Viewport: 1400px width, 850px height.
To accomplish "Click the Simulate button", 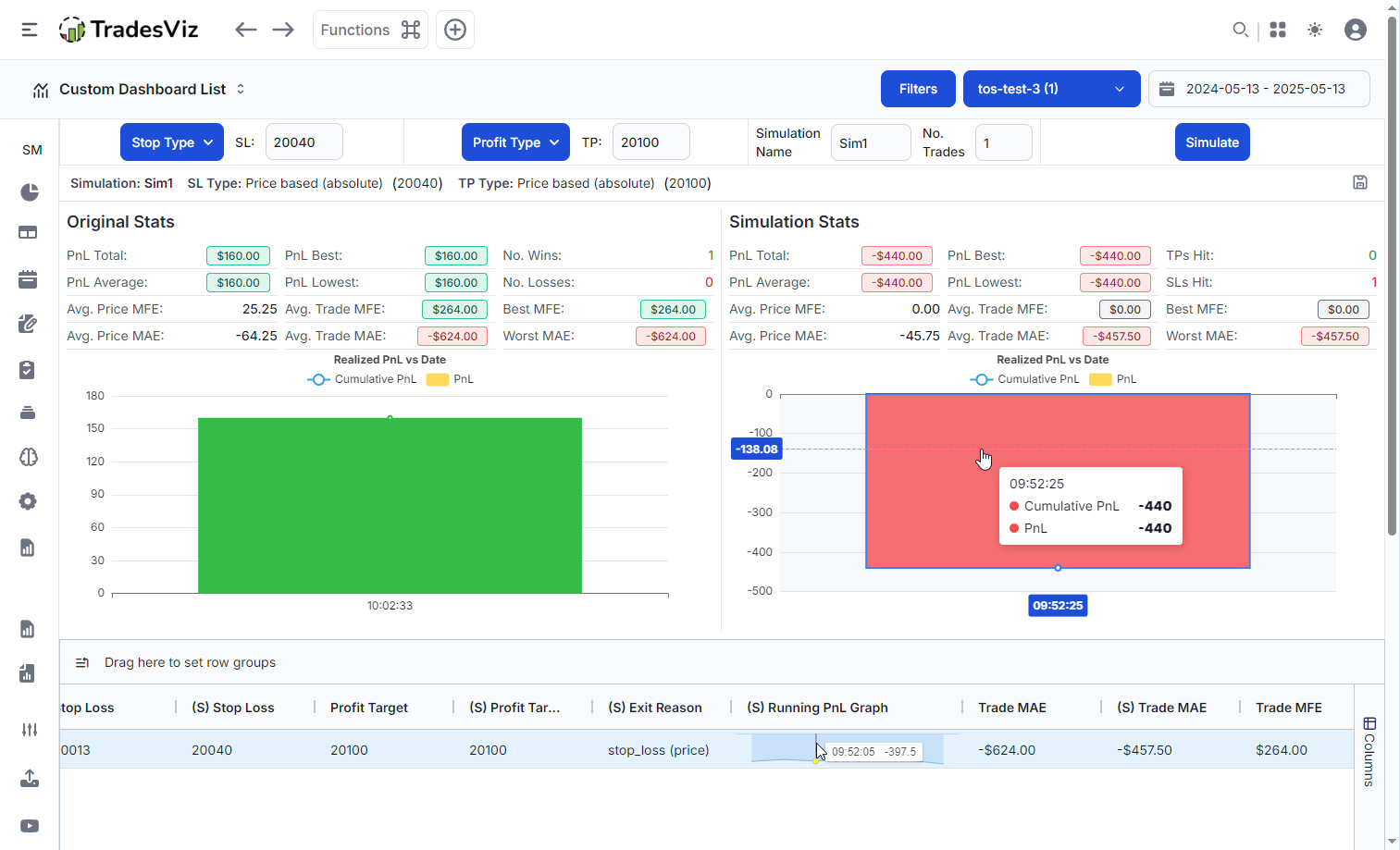I will (x=1211, y=142).
